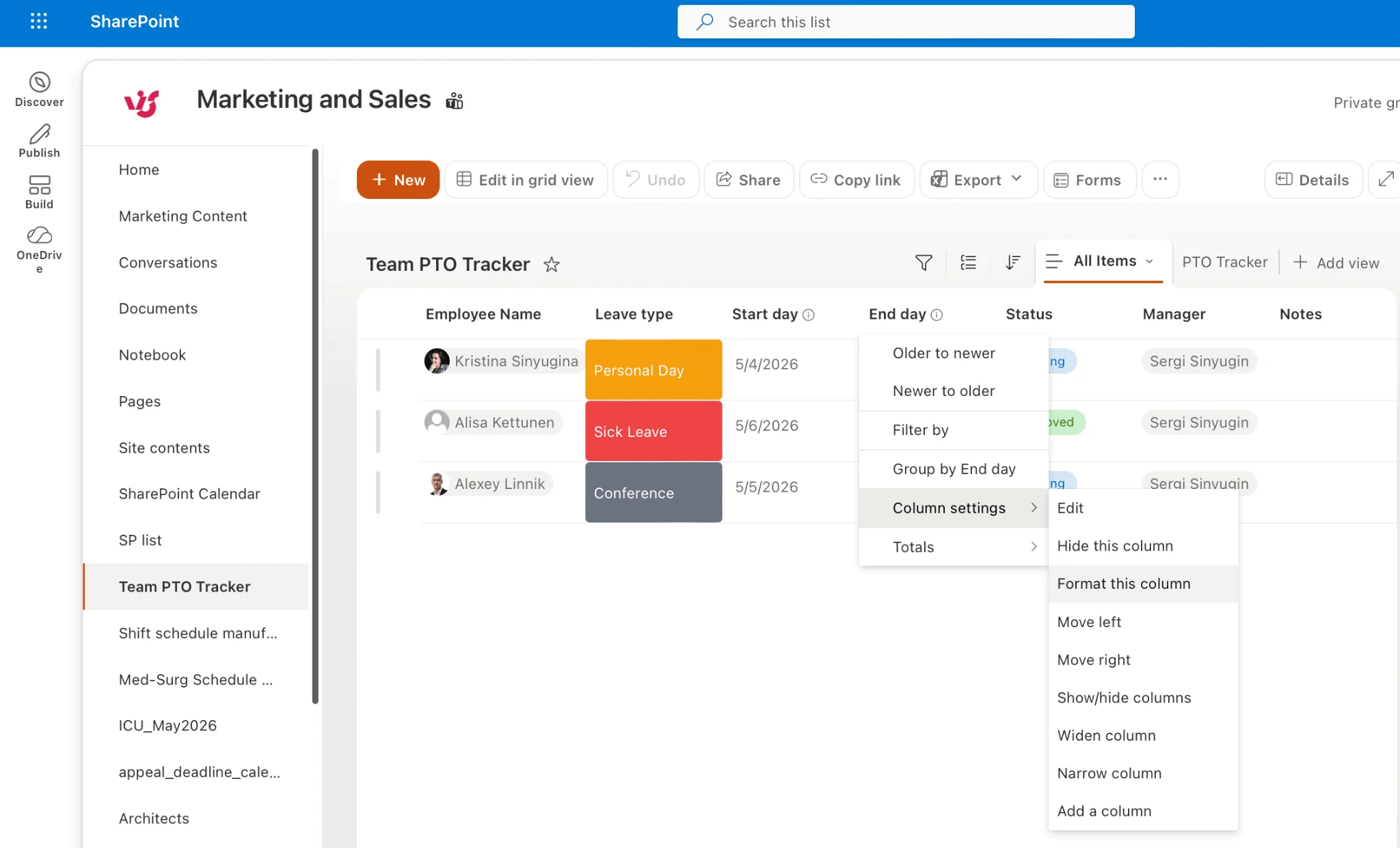Click the orange Personal Day cell
Image resolution: width=1400 pixels, height=848 pixels.
(x=654, y=370)
